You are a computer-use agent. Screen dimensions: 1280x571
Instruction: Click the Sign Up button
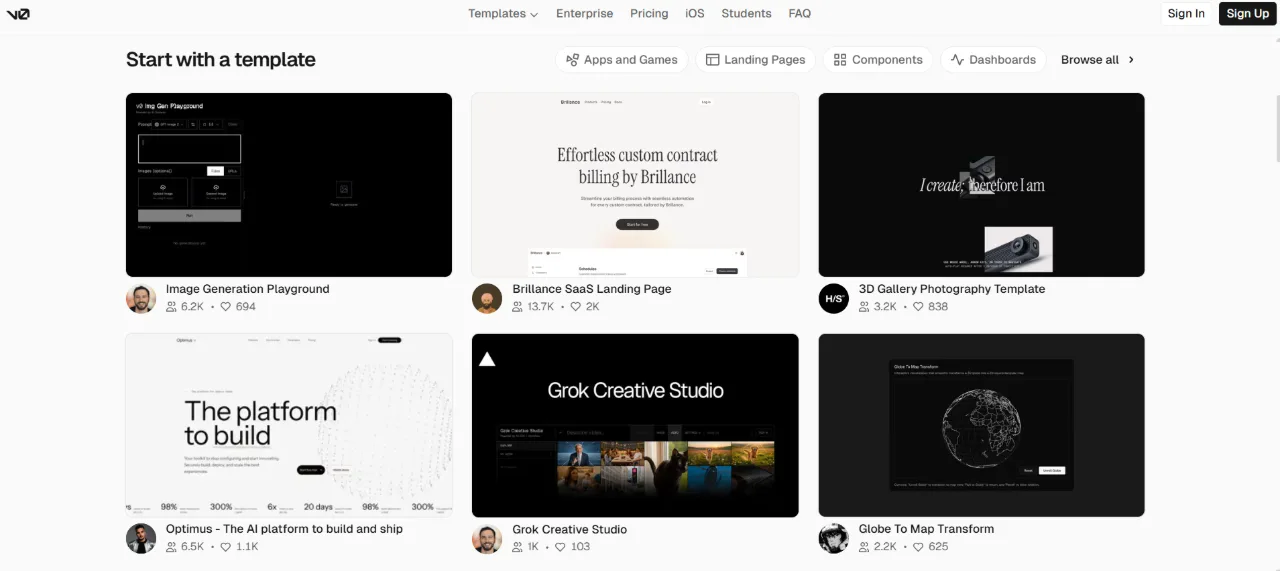click(x=1248, y=14)
